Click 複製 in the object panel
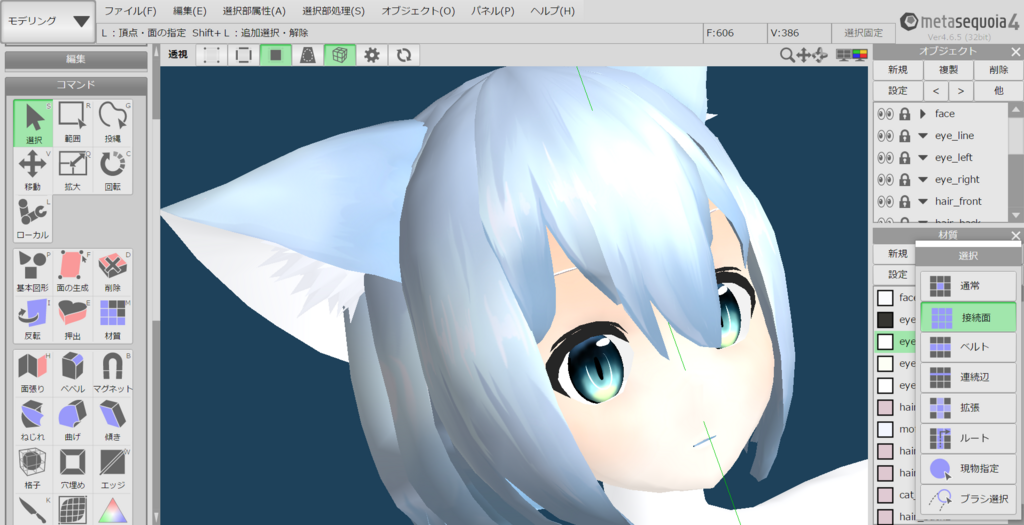Screen dimensions: 1024x525 tap(948, 70)
